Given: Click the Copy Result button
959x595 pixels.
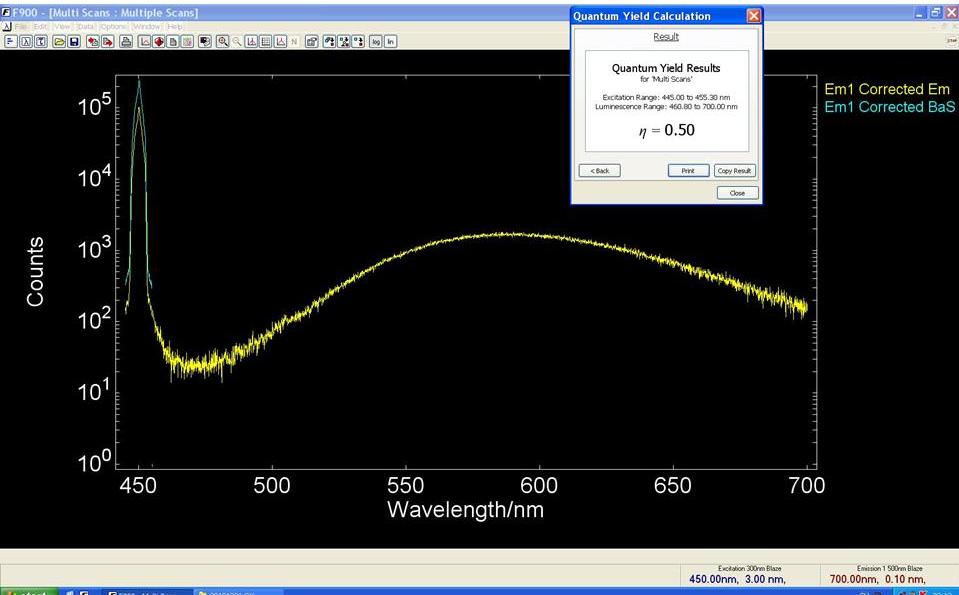Looking at the screenshot, I should coord(734,171).
